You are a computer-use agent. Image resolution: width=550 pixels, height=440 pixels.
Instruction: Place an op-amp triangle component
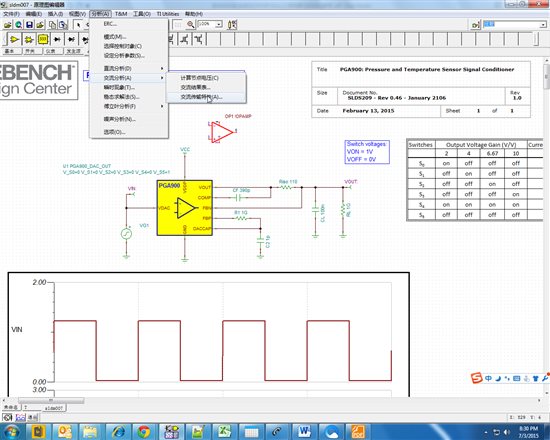coord(14,39)
